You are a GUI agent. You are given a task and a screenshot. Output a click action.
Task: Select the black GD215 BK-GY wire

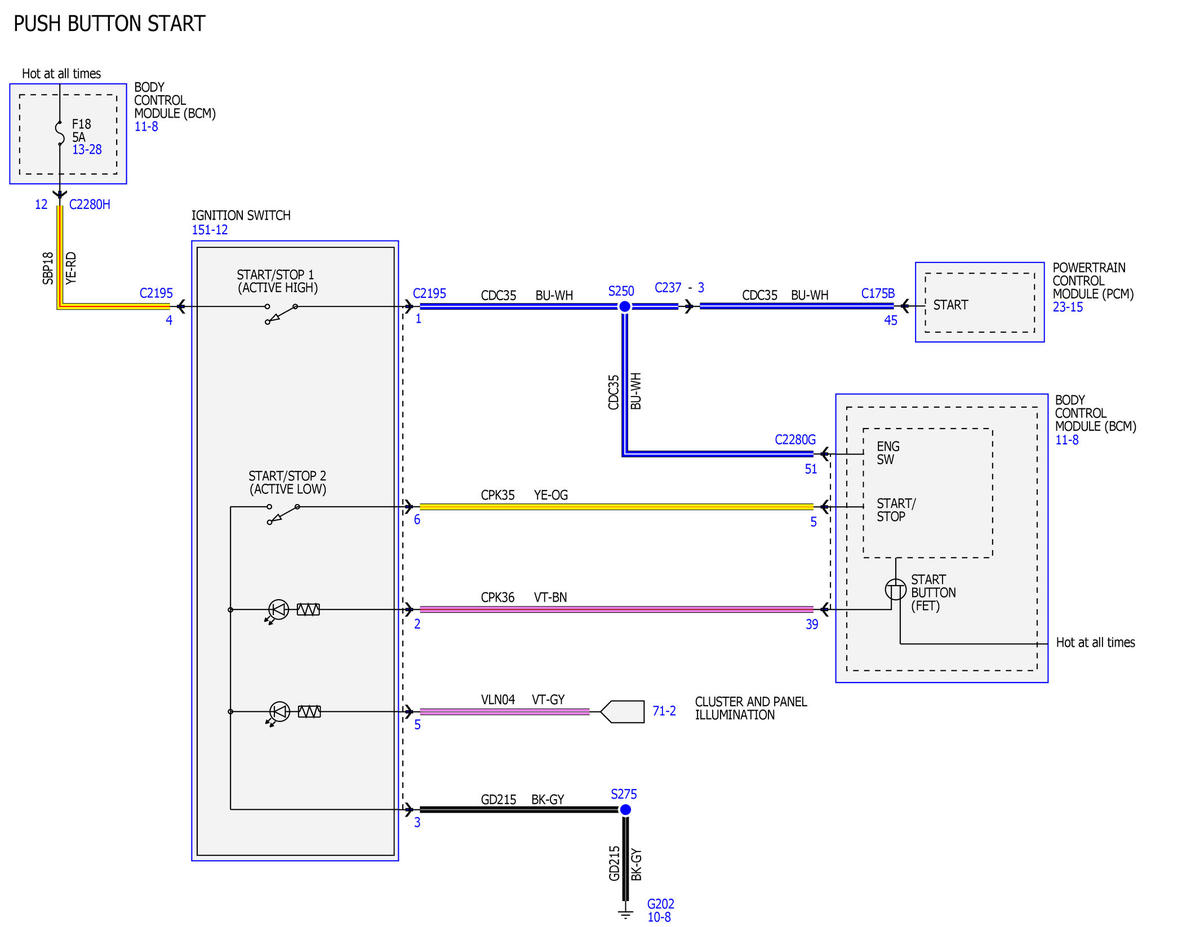pos(519,809)
